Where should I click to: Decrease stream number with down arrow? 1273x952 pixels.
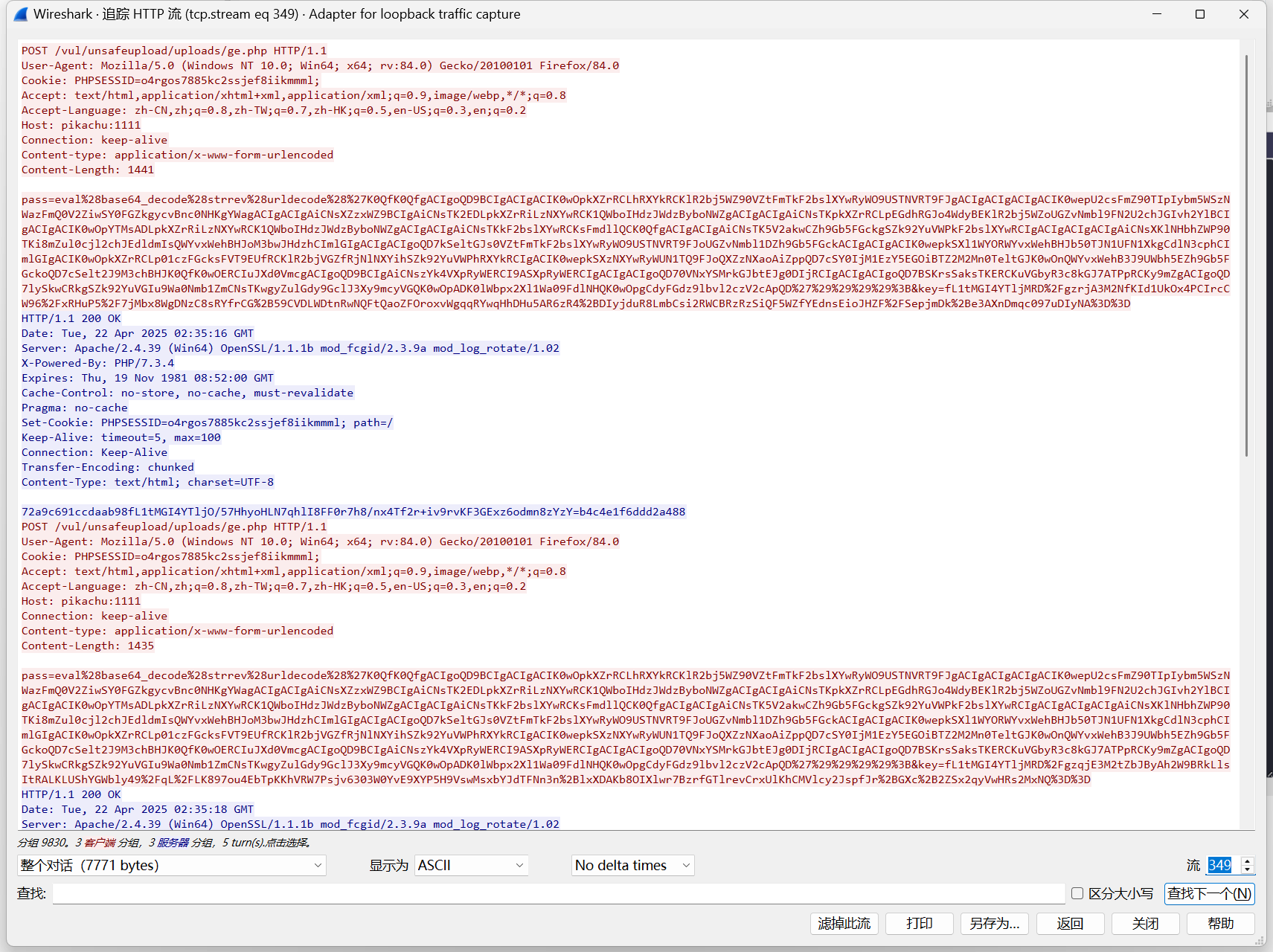1248,869
